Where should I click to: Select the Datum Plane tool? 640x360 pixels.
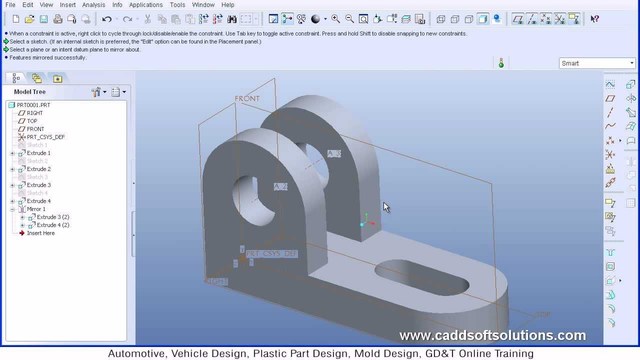coord(610,98)
